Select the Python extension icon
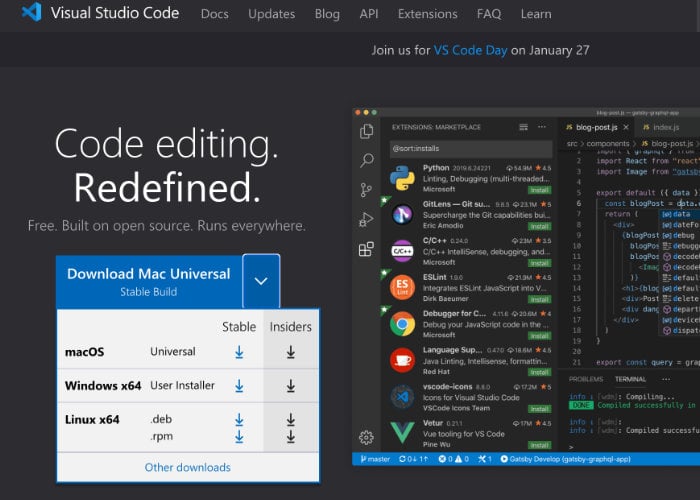The width and height of the screenshot is (700, 500). click(402, 178)
